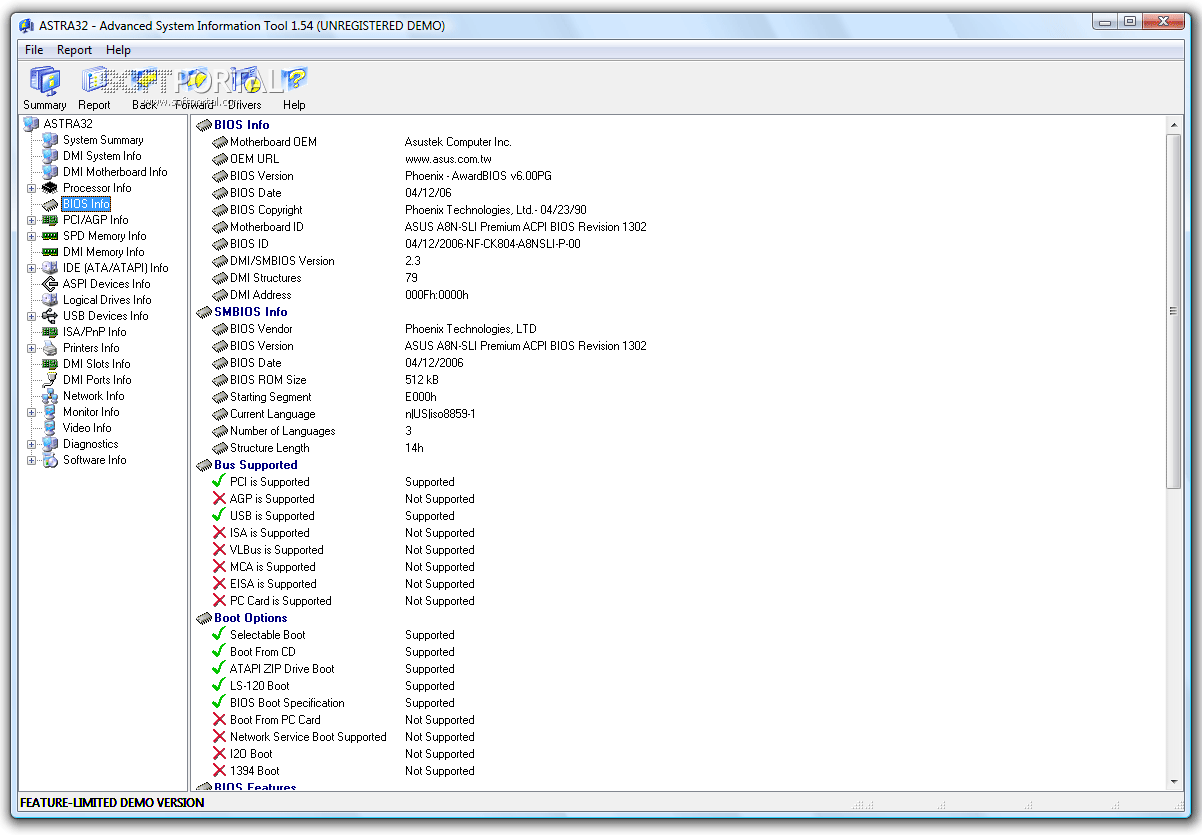
Task: Click the SPD Memory Info module icon
Action: click(50, 236)
